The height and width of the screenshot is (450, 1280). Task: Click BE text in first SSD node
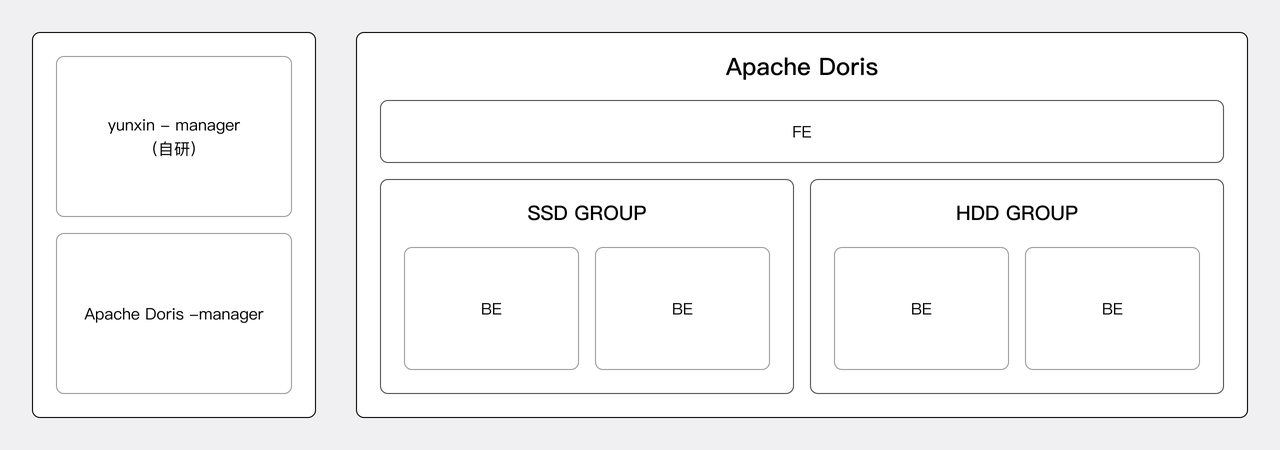tap(491, 309)
